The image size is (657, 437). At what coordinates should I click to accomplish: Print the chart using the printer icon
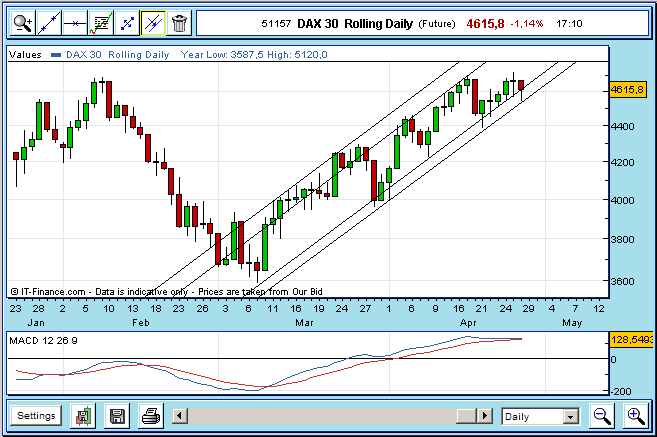150,415
